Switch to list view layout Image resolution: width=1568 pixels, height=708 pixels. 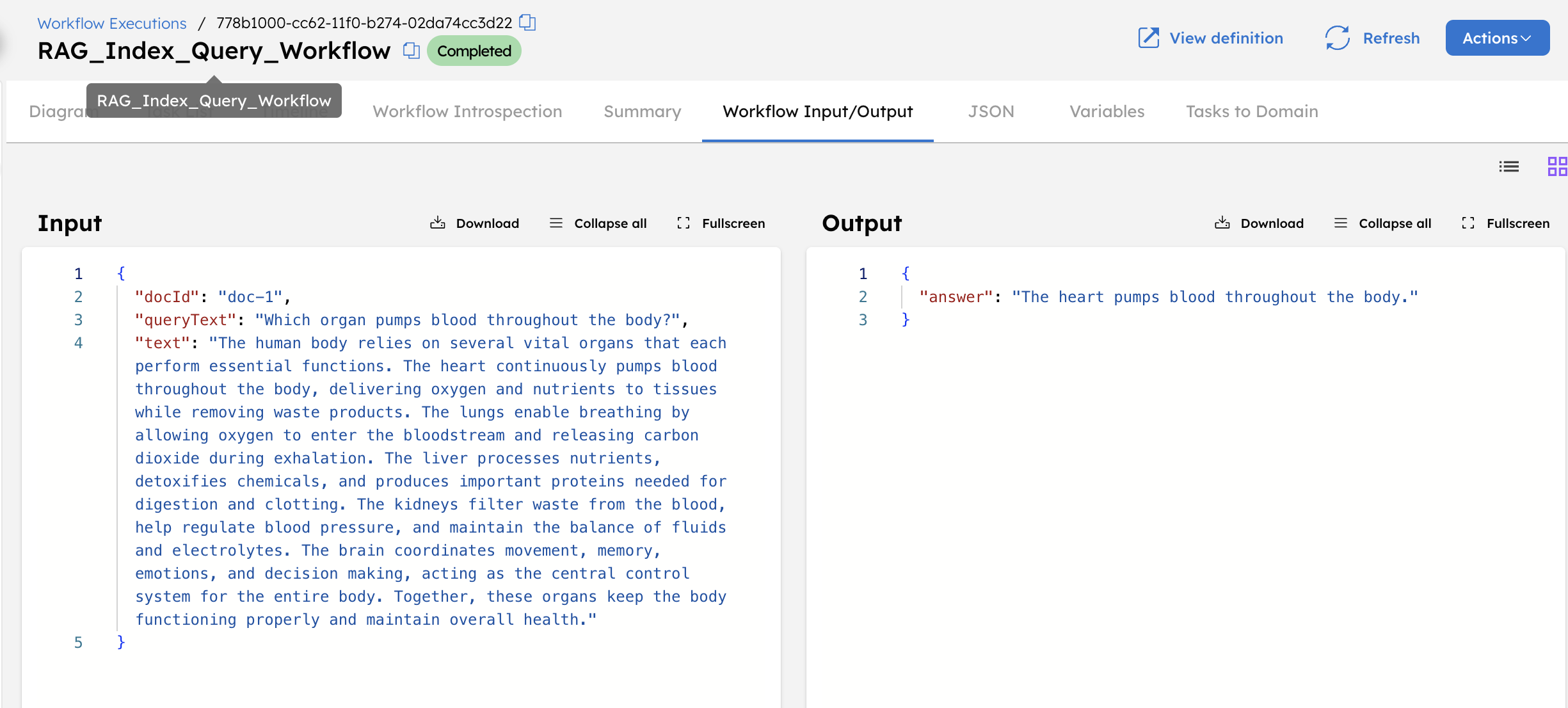click(1508, 166)
